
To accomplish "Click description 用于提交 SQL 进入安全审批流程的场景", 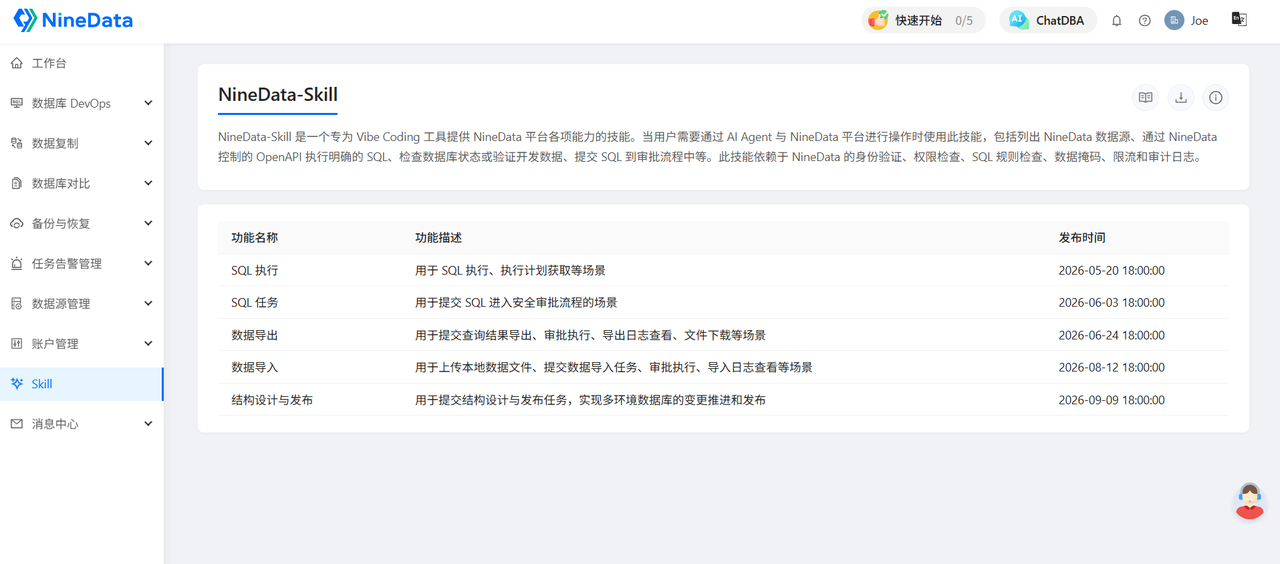I will pyautogui.click(x=516, y=302).
